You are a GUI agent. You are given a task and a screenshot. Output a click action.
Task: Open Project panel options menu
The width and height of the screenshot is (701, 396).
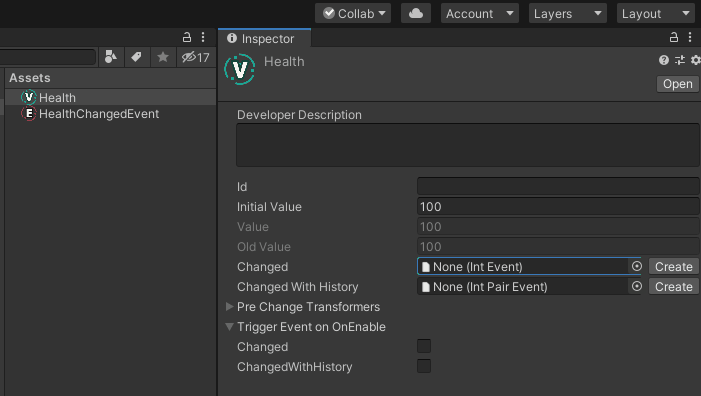click(203, 38)
